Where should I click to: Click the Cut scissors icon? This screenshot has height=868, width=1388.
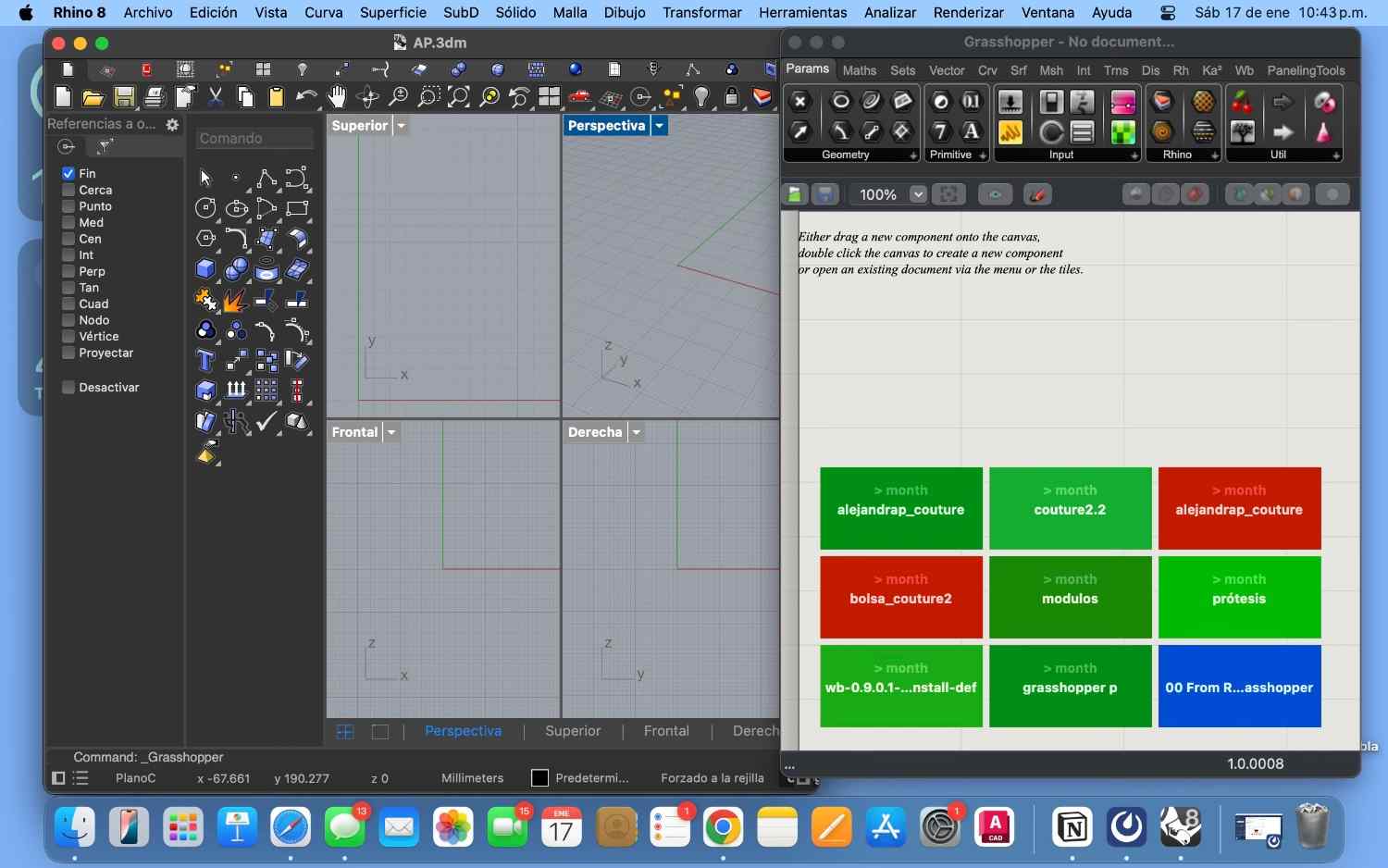(216, 97)
